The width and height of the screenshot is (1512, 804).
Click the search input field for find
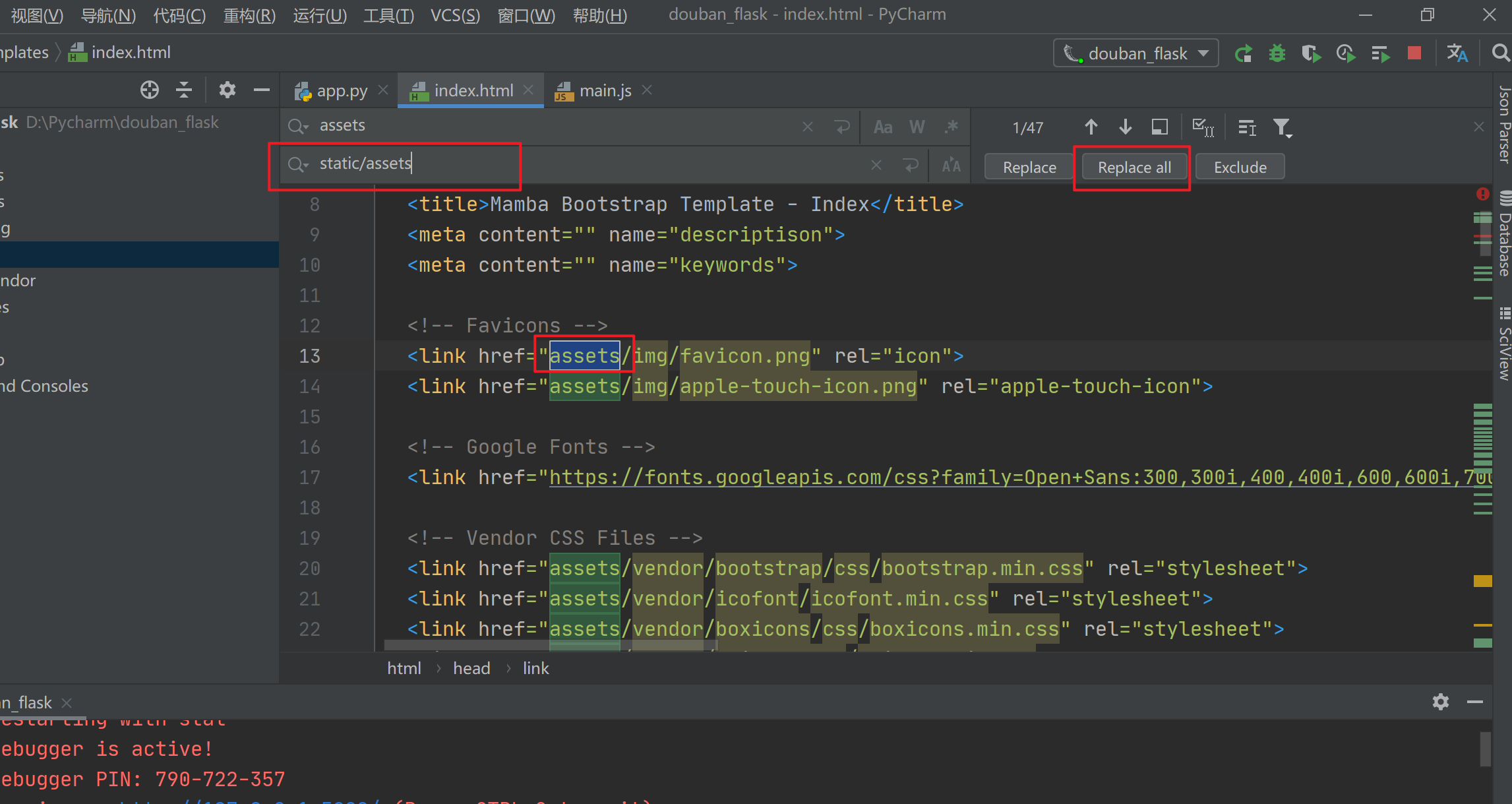(557, 125)
